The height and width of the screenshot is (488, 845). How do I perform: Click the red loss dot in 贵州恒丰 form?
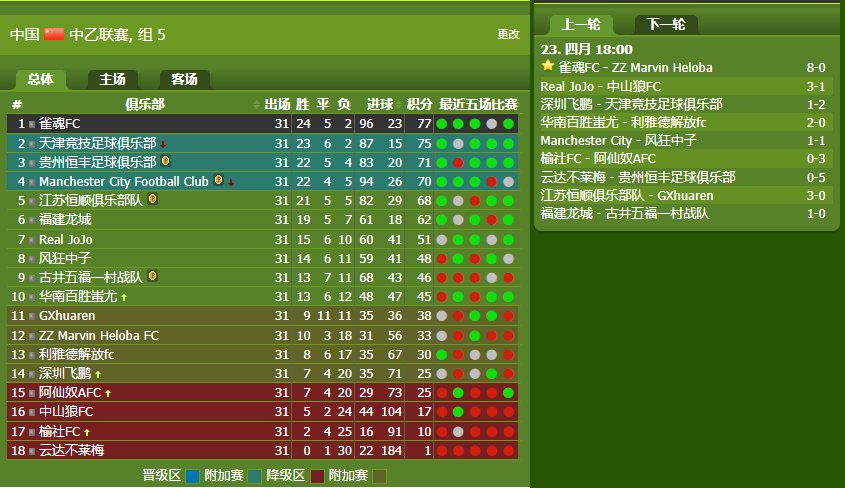[458, 163]
